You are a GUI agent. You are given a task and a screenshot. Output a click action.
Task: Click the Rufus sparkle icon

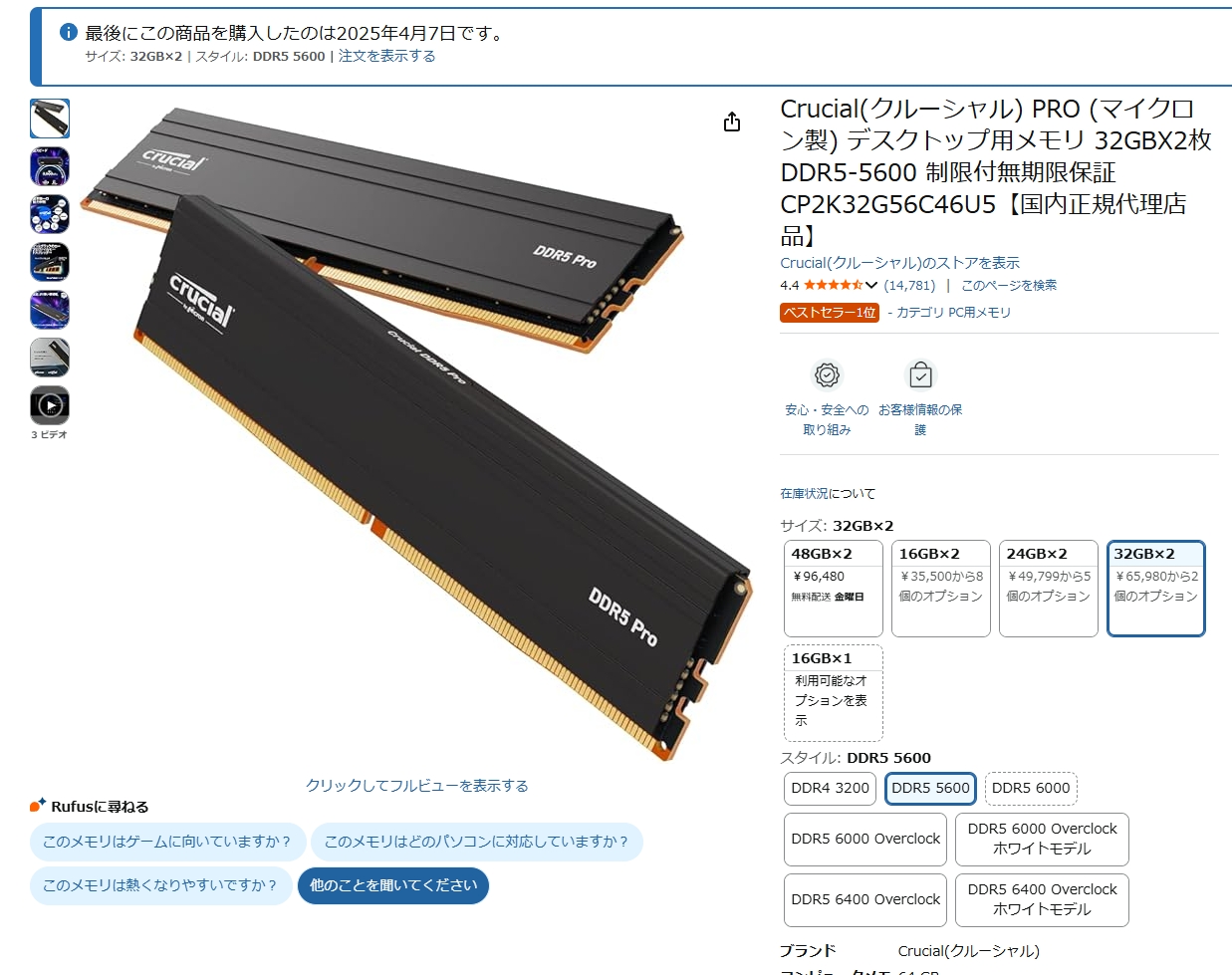[x=38, y=805]
